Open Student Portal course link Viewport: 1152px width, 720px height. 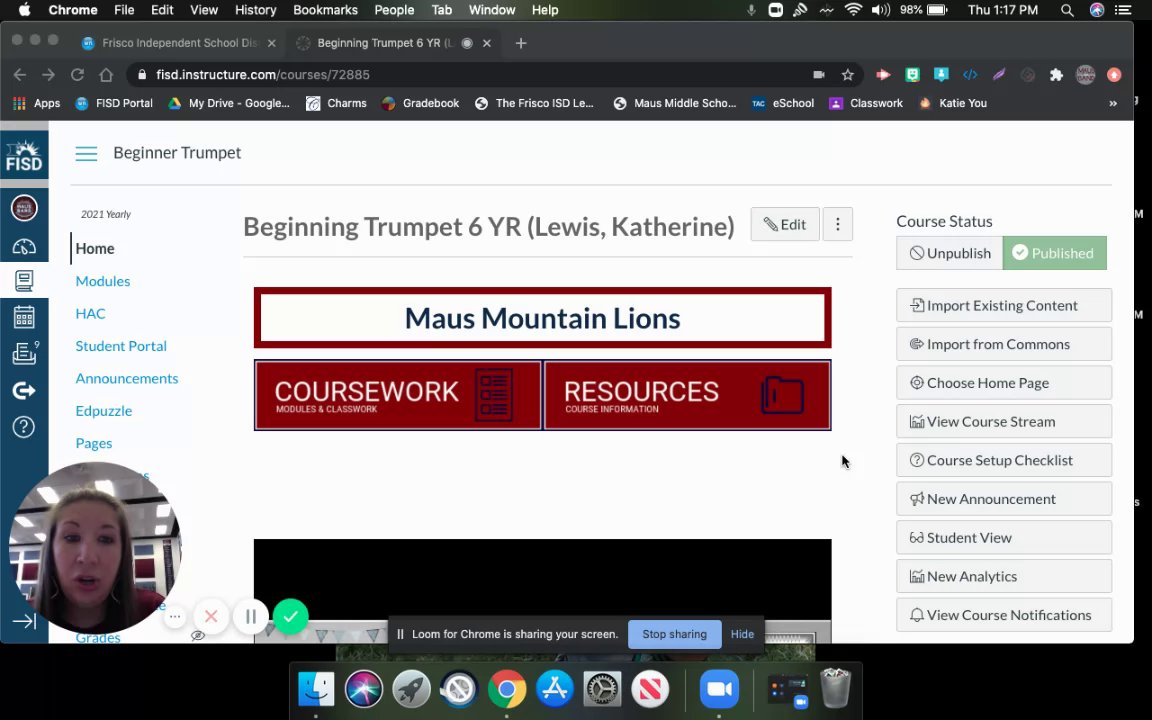tap(120, 346)
